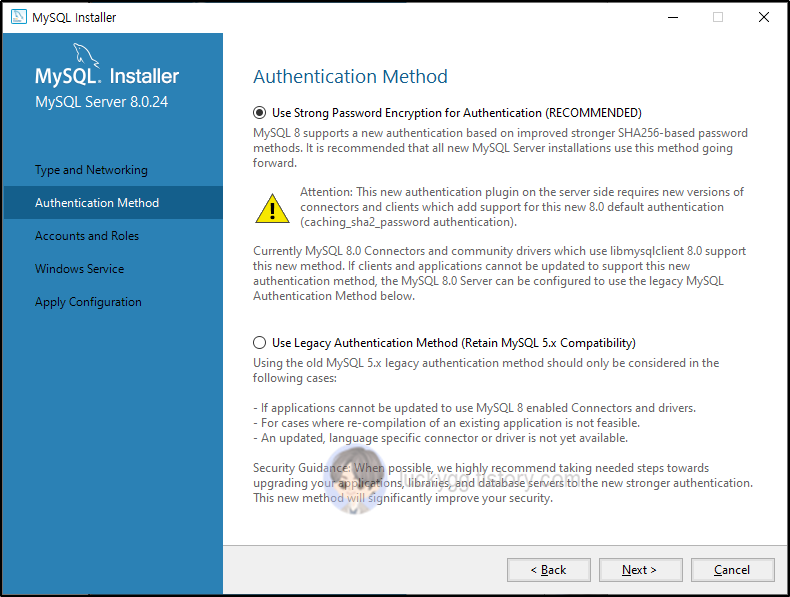790x597 pixels.
Task: Click the Attention caching_sha2_password notice text
Action: [x=522, y=207]
